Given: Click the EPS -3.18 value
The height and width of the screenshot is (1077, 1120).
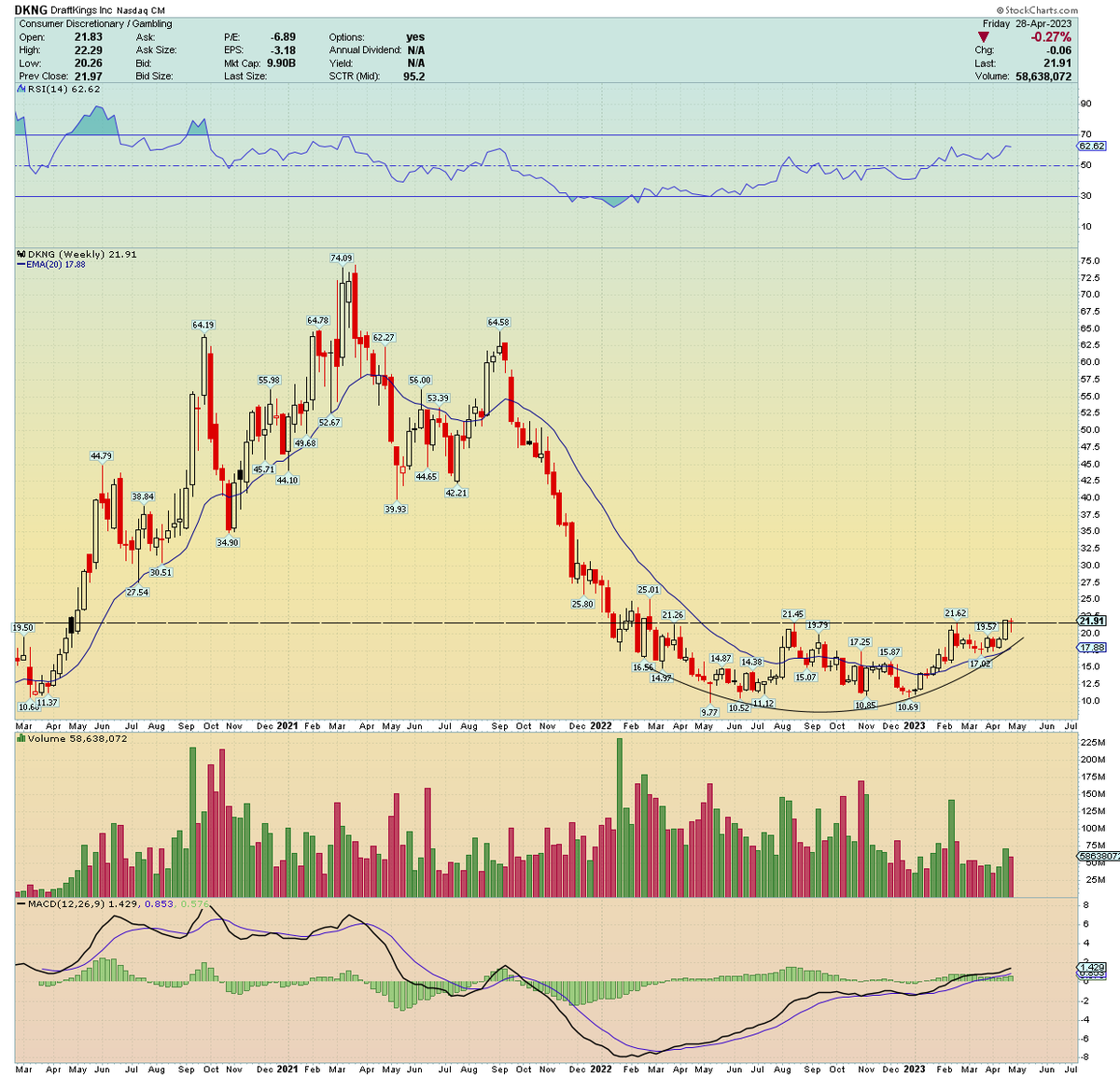Looking at the screenshot, I should (283, 50).
